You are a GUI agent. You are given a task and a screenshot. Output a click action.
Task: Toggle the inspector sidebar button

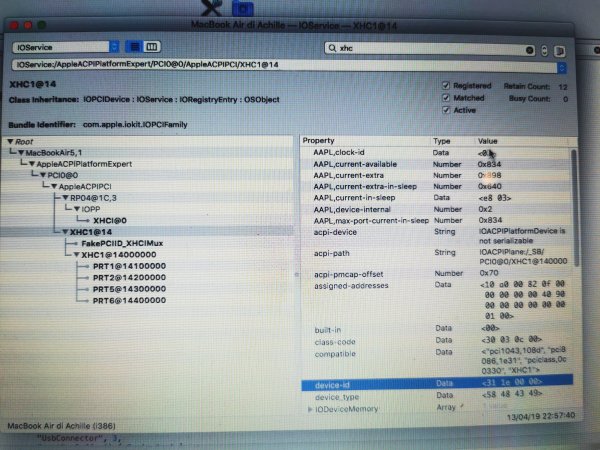(559, 51)
